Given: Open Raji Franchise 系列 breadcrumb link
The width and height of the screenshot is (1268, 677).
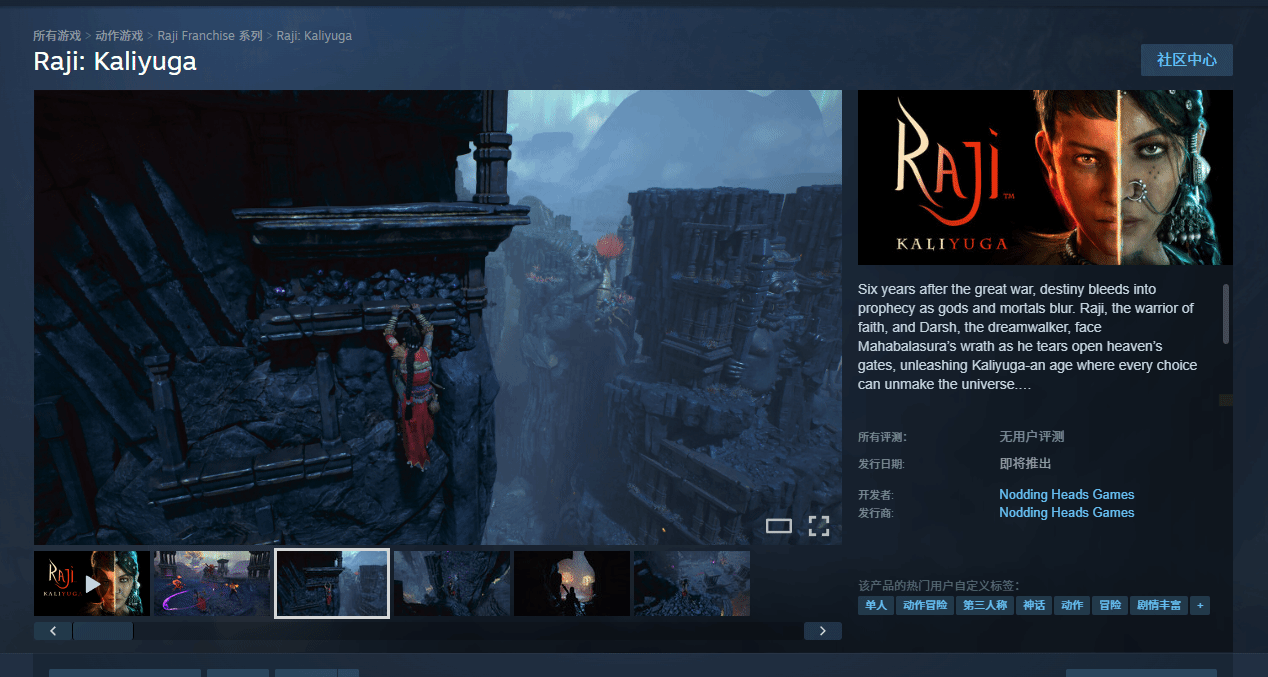Looking at the screenshot, I should 210,36.
